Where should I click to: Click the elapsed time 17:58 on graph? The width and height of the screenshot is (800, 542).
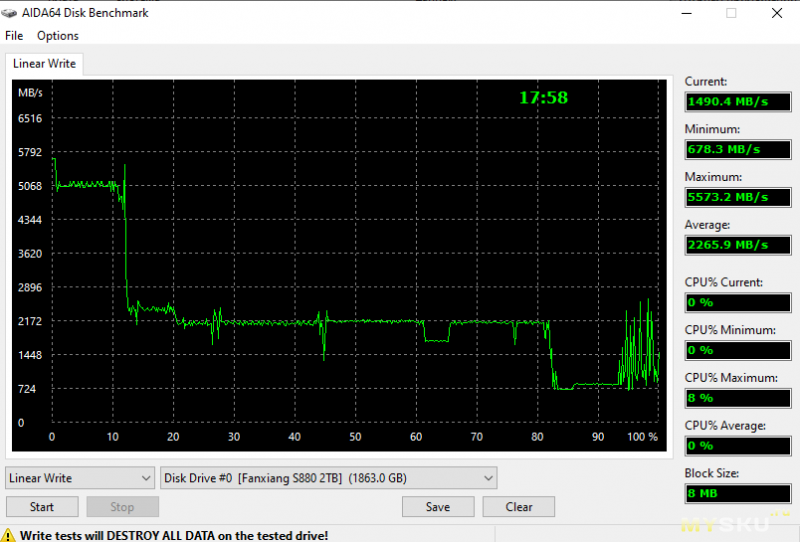[x=543, y=97]
